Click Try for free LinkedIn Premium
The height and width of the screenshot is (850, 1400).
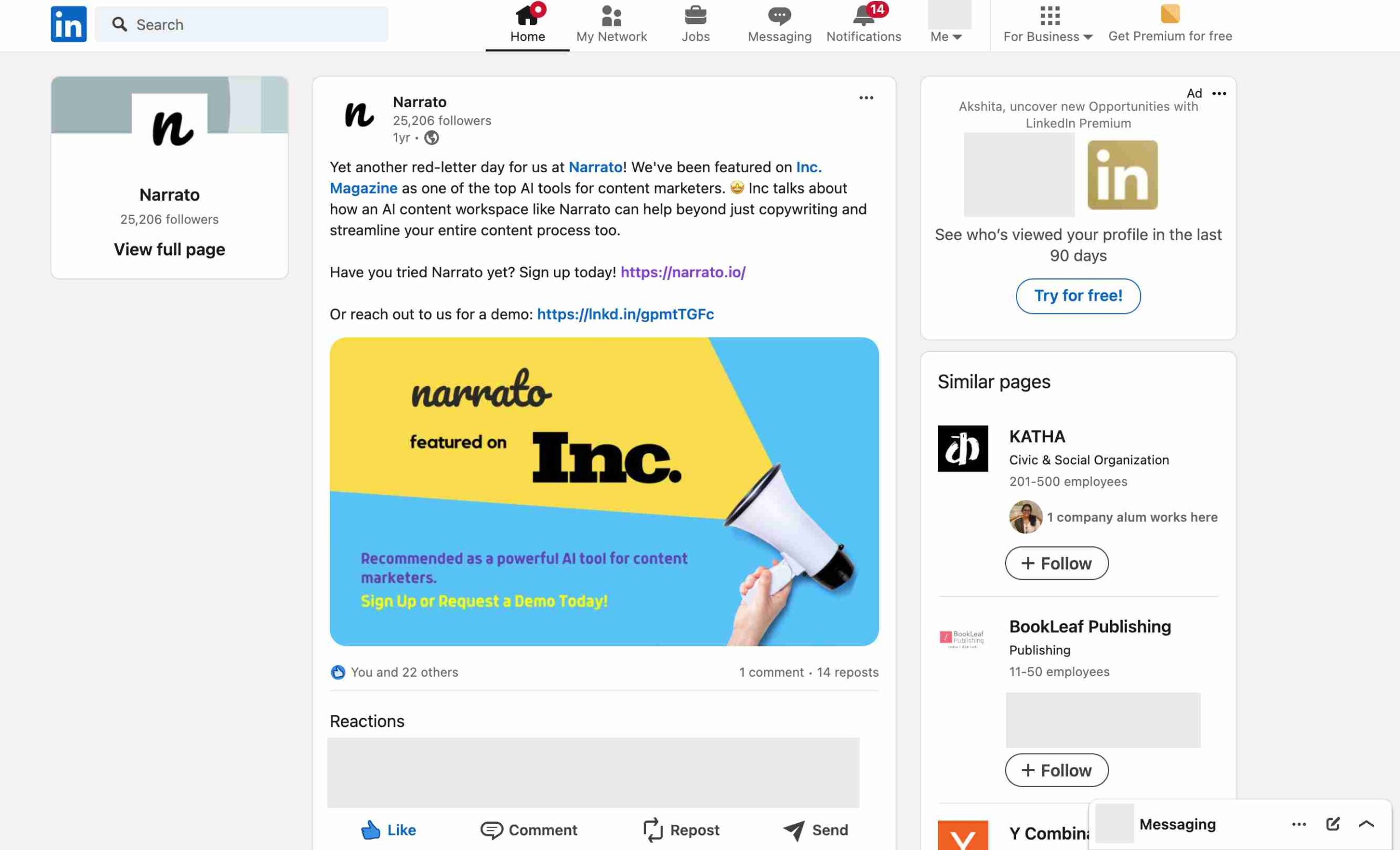(1078, 294)
